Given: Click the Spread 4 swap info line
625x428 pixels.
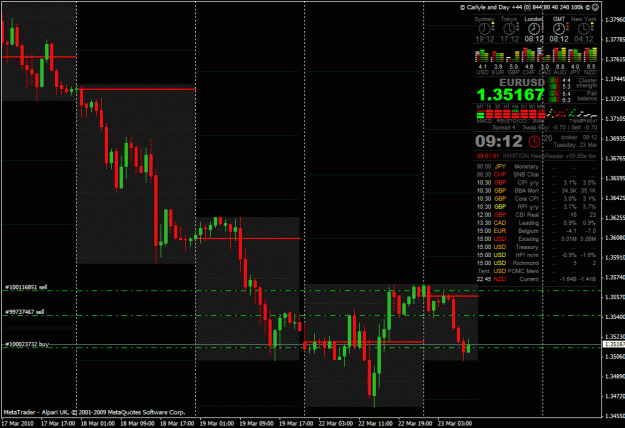Looking at the screenshot, I should (544, 128).
